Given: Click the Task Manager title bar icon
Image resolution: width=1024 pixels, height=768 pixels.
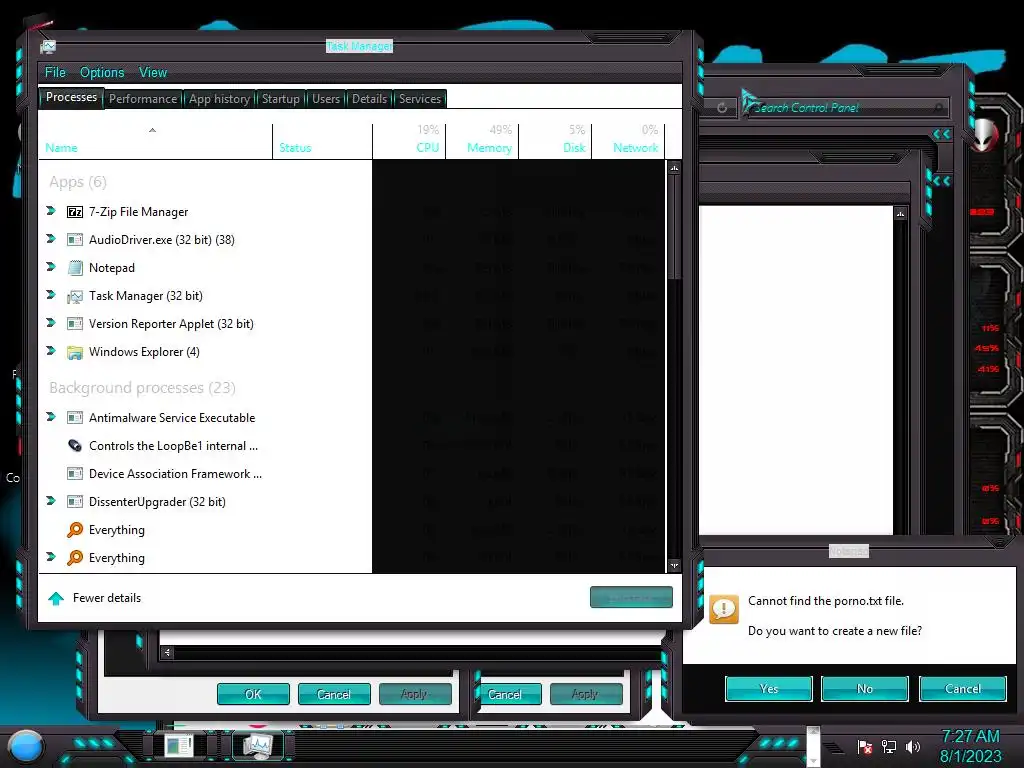Looking at the screenshot, I should coord(48,46).
